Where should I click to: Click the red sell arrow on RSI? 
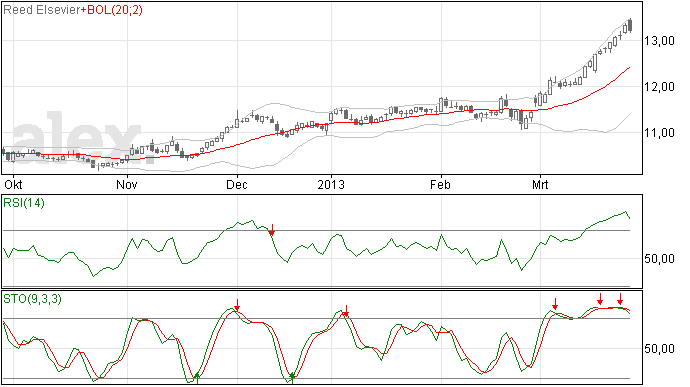coord(272,230)
